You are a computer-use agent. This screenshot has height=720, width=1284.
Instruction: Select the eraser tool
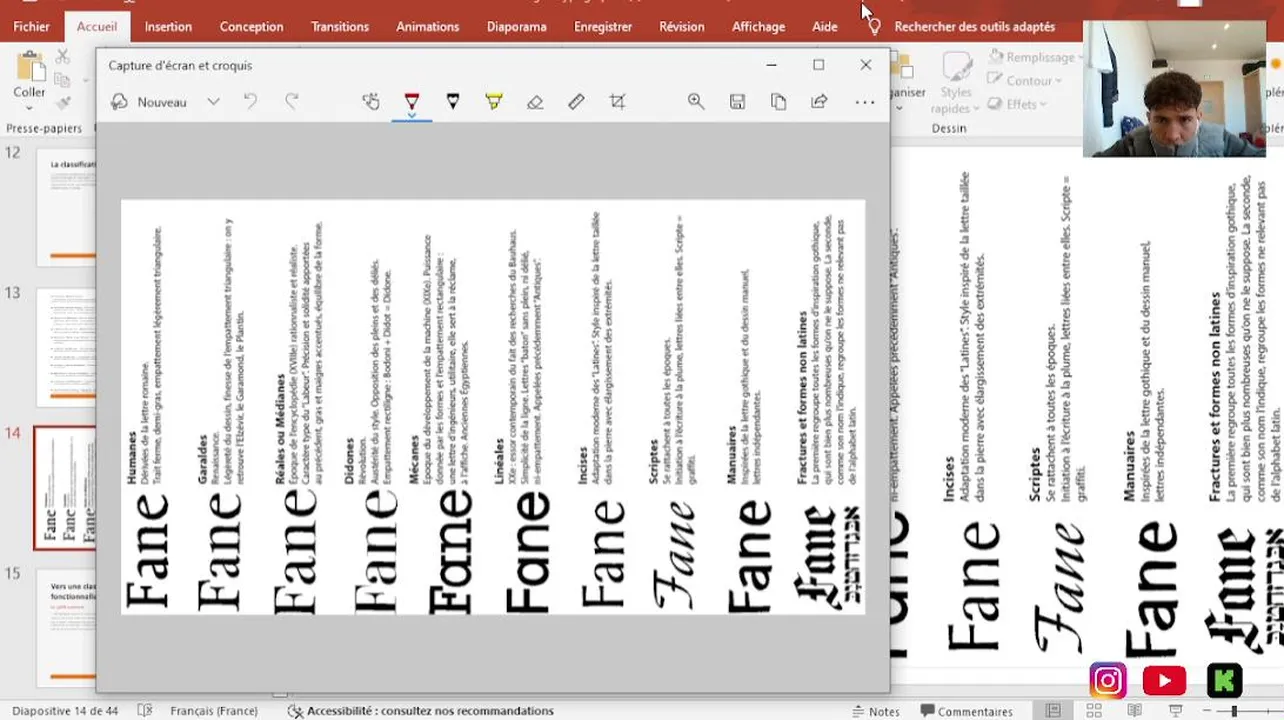click(535, 101)
